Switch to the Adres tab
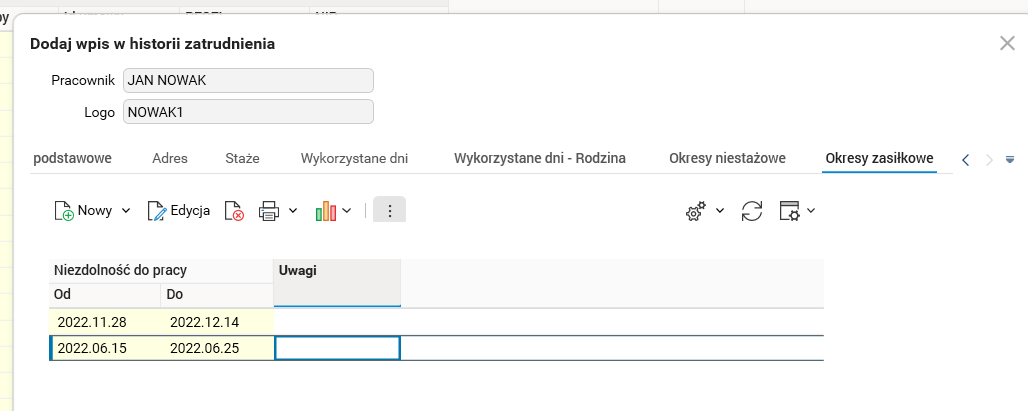This screenshot has height=411, width=1028. pos(170,158)
